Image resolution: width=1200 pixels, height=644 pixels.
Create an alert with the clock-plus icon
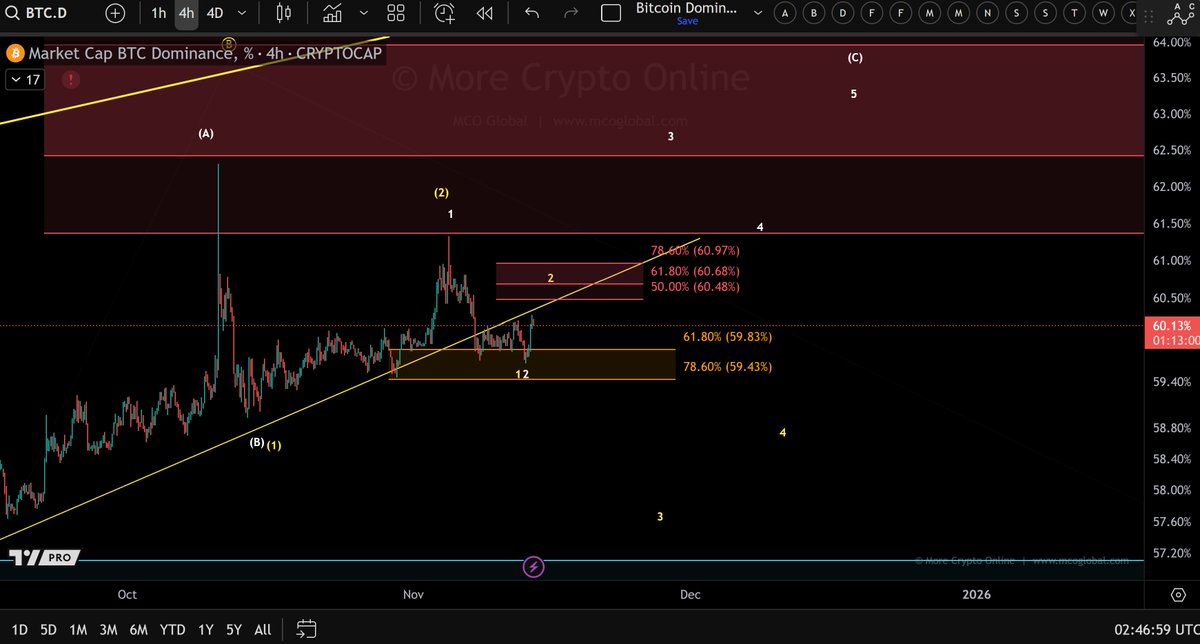444,14
